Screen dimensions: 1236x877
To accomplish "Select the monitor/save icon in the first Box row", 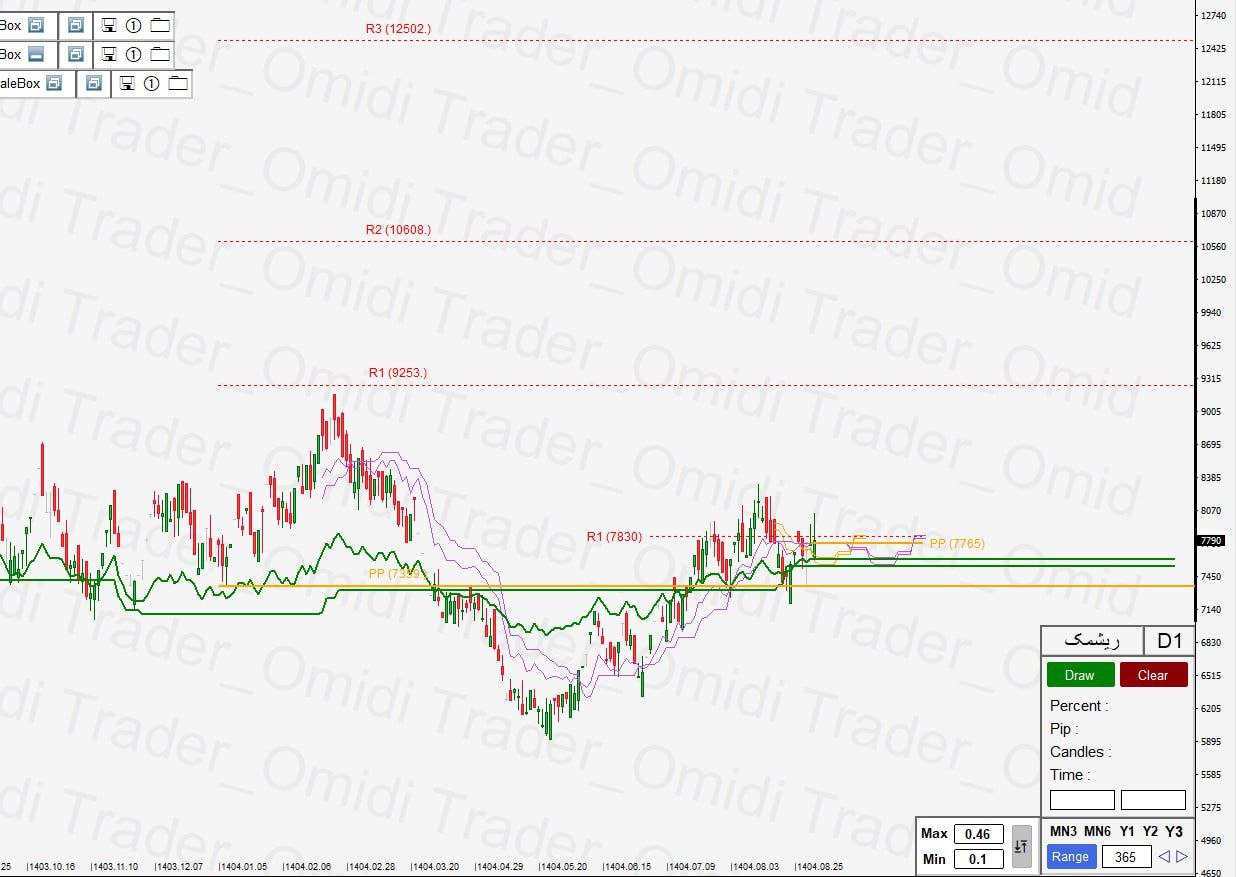I will coord(110,25).
